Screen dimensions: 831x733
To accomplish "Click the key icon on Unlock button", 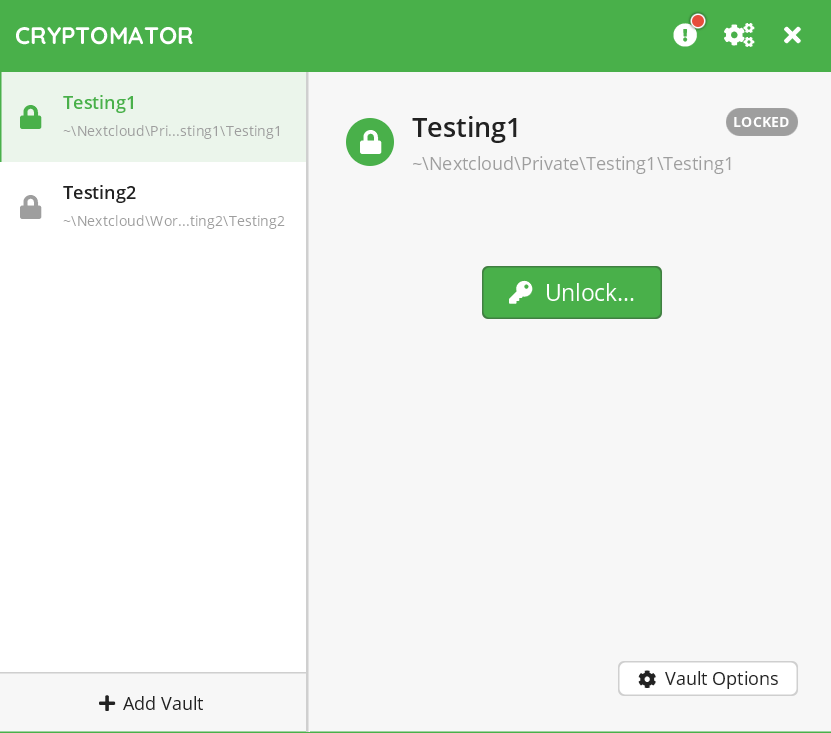I will [520, 293].
